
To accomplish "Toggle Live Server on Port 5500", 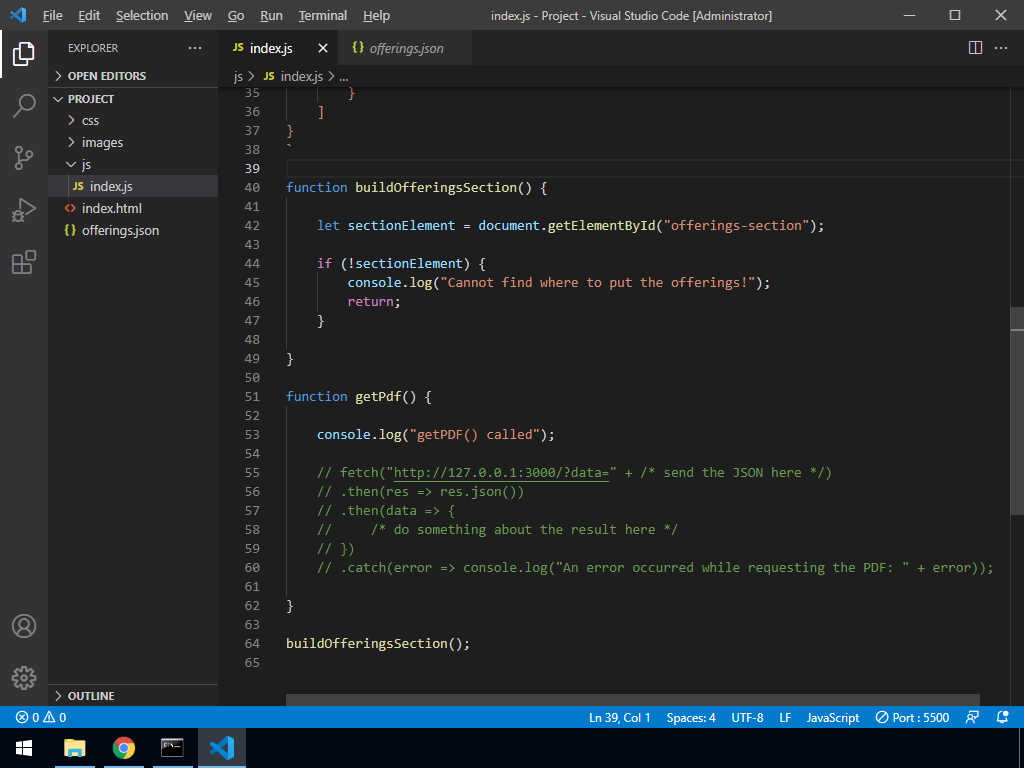I will (912, 717).
